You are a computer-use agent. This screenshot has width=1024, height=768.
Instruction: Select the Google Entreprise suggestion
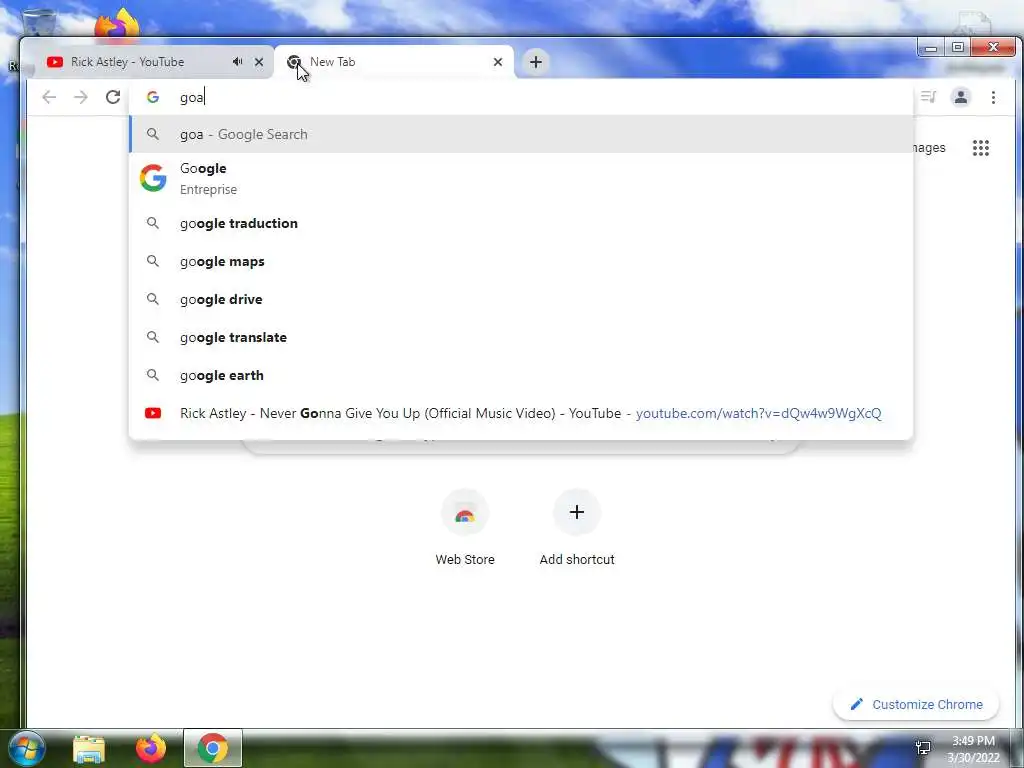pos(520,178)
